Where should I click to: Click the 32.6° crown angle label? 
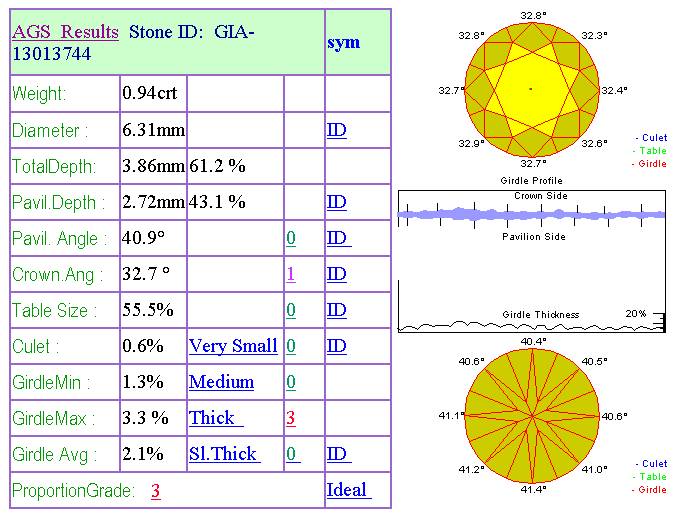pyautogui.click(x=595, y=144)
